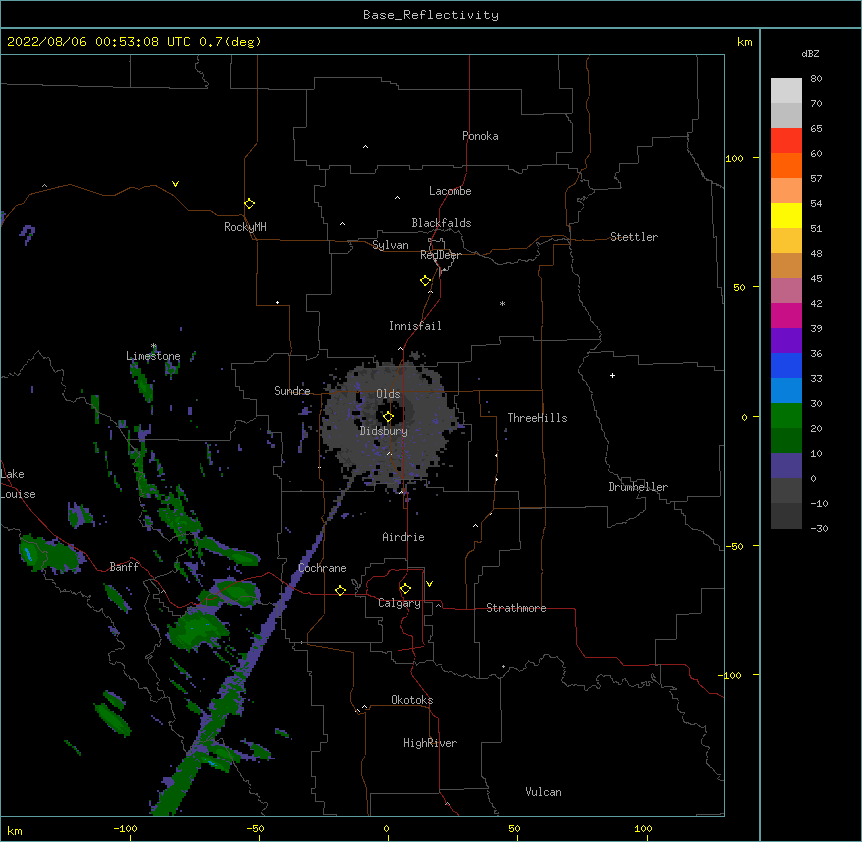Select the yellow diamond marker south of RedDeer

[426, 281]
